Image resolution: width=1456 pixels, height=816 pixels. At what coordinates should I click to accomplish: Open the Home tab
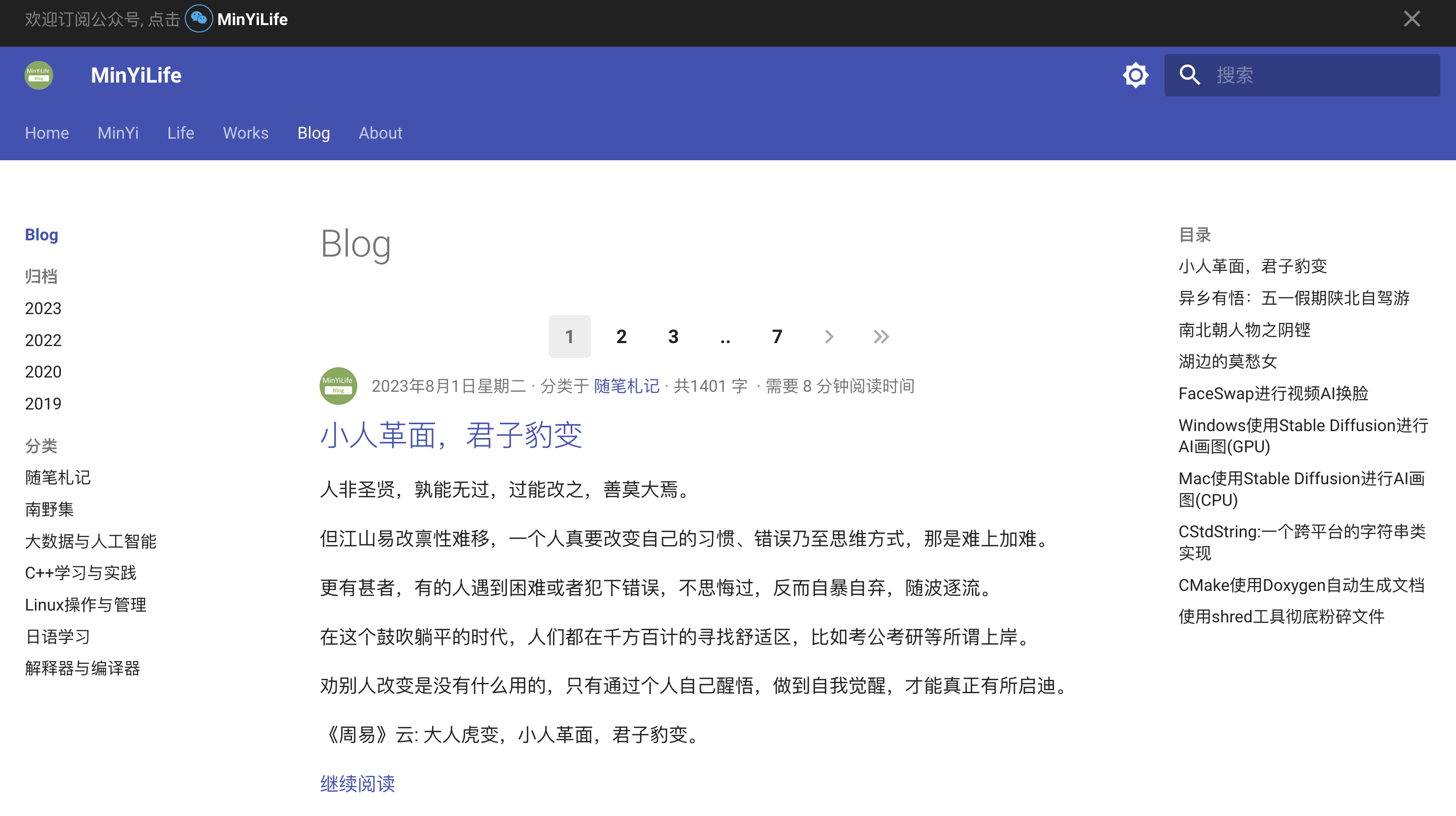point(47,133)
